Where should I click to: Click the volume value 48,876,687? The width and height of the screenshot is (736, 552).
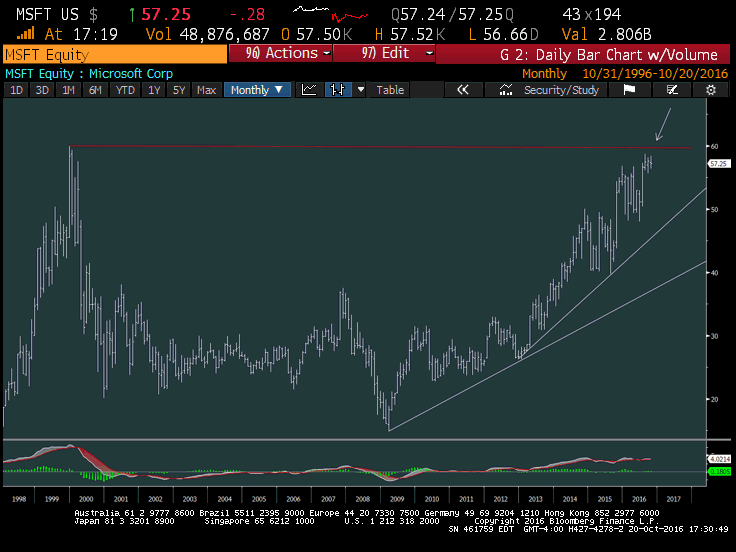click(x=224, y=34)
